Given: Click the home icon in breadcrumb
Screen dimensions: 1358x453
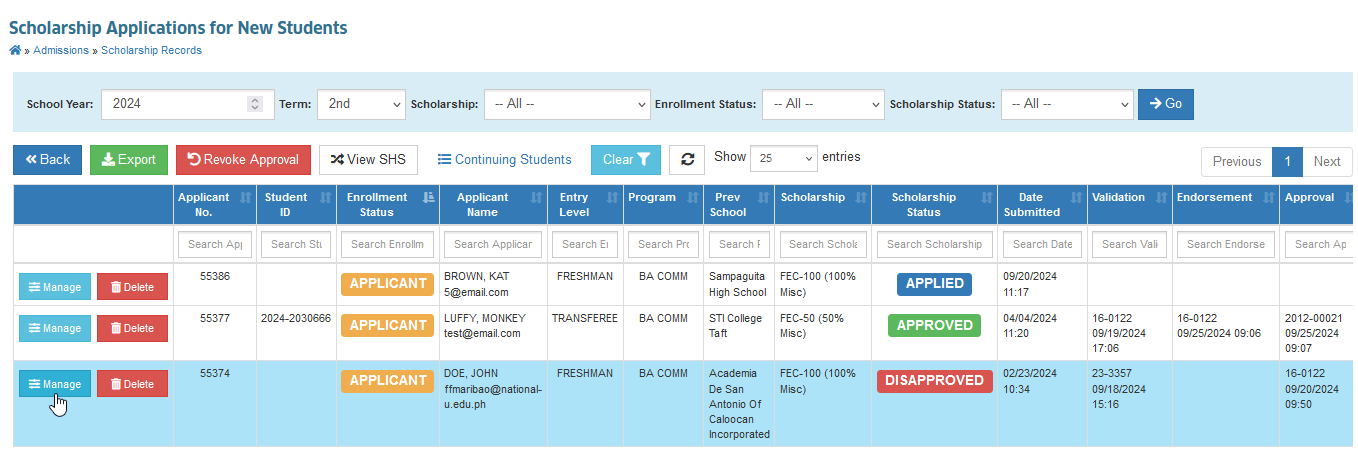Looking at the screenshot, I should (15, 50).
